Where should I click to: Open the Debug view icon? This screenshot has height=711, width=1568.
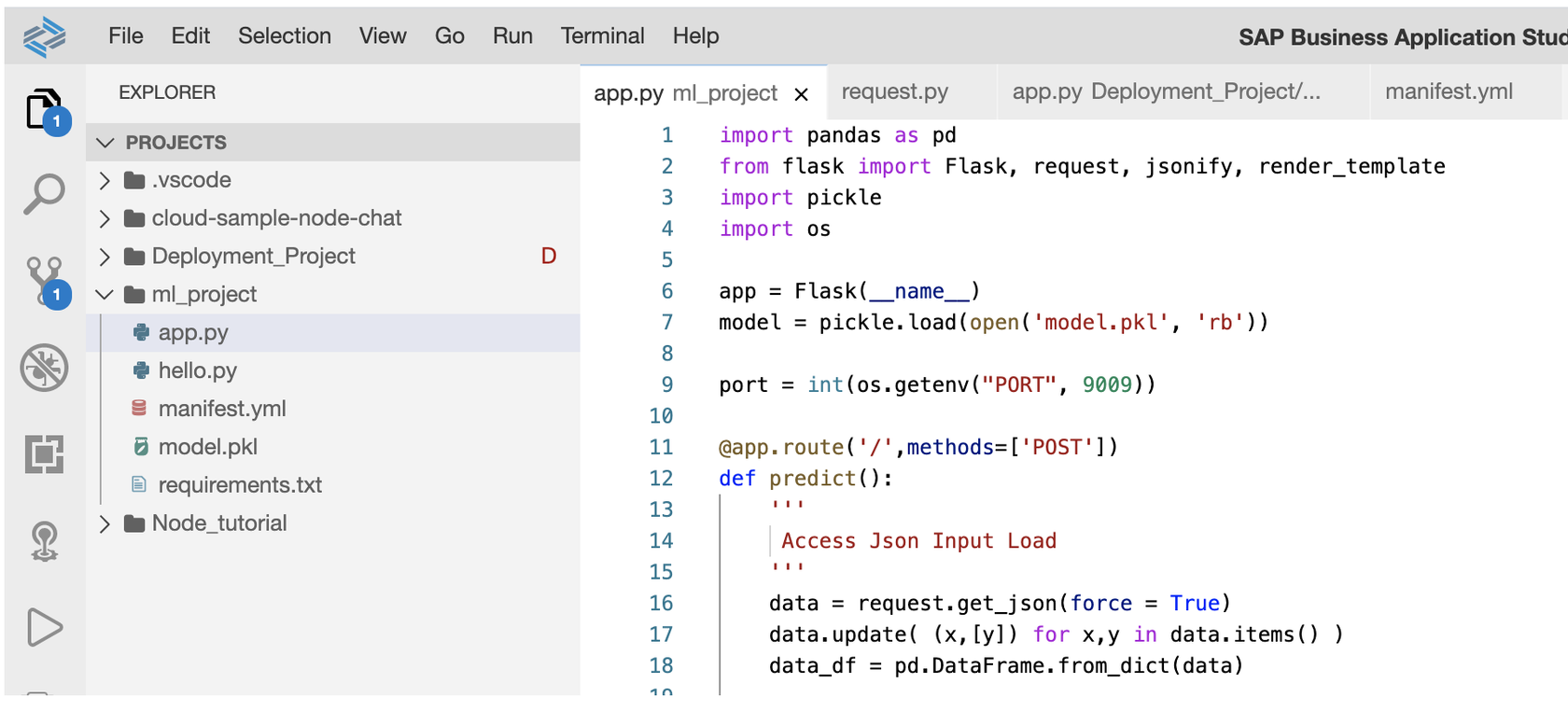coord(44,368)
